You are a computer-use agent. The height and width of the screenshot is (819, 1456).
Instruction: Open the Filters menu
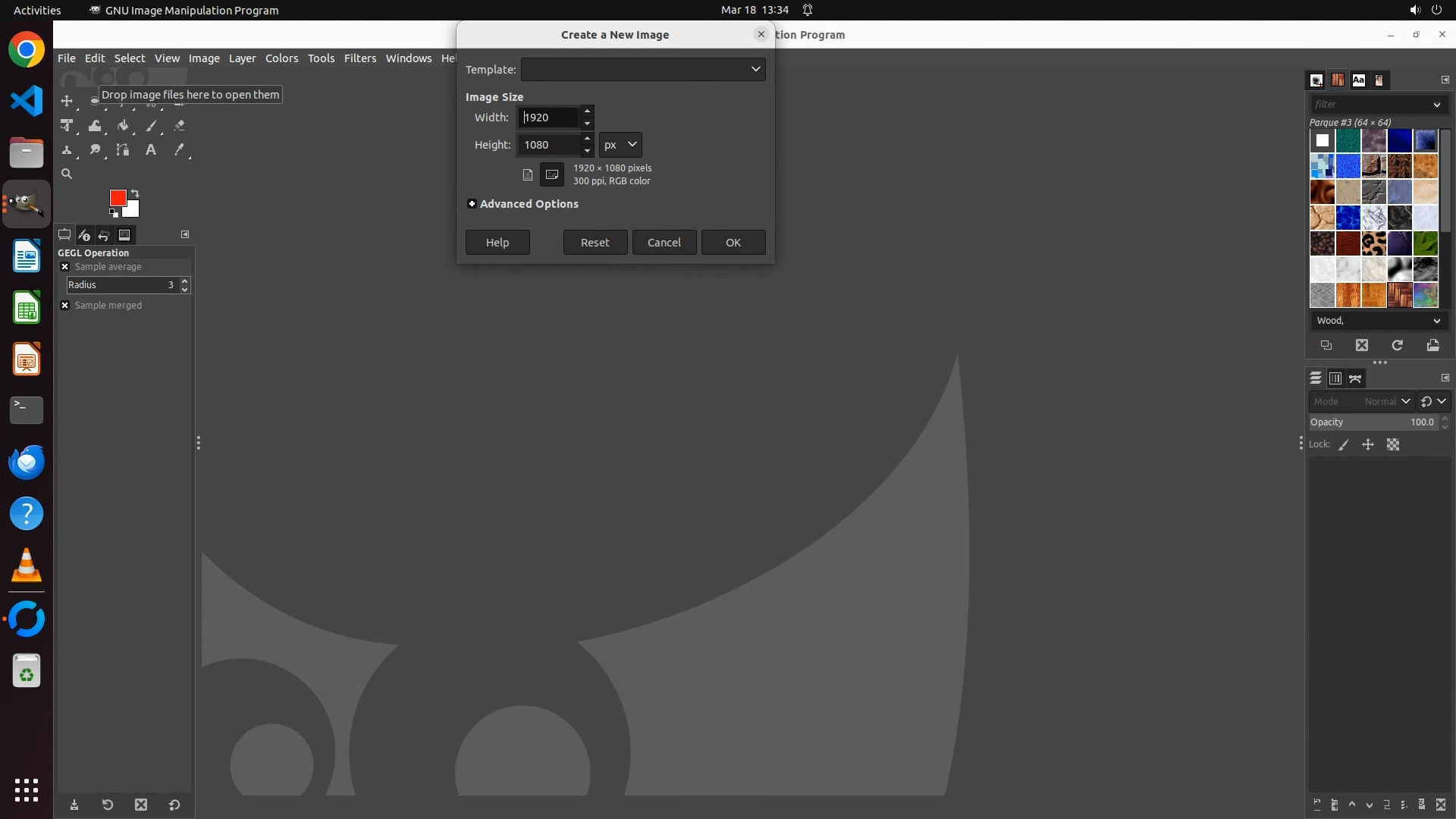tap(359, 58)
